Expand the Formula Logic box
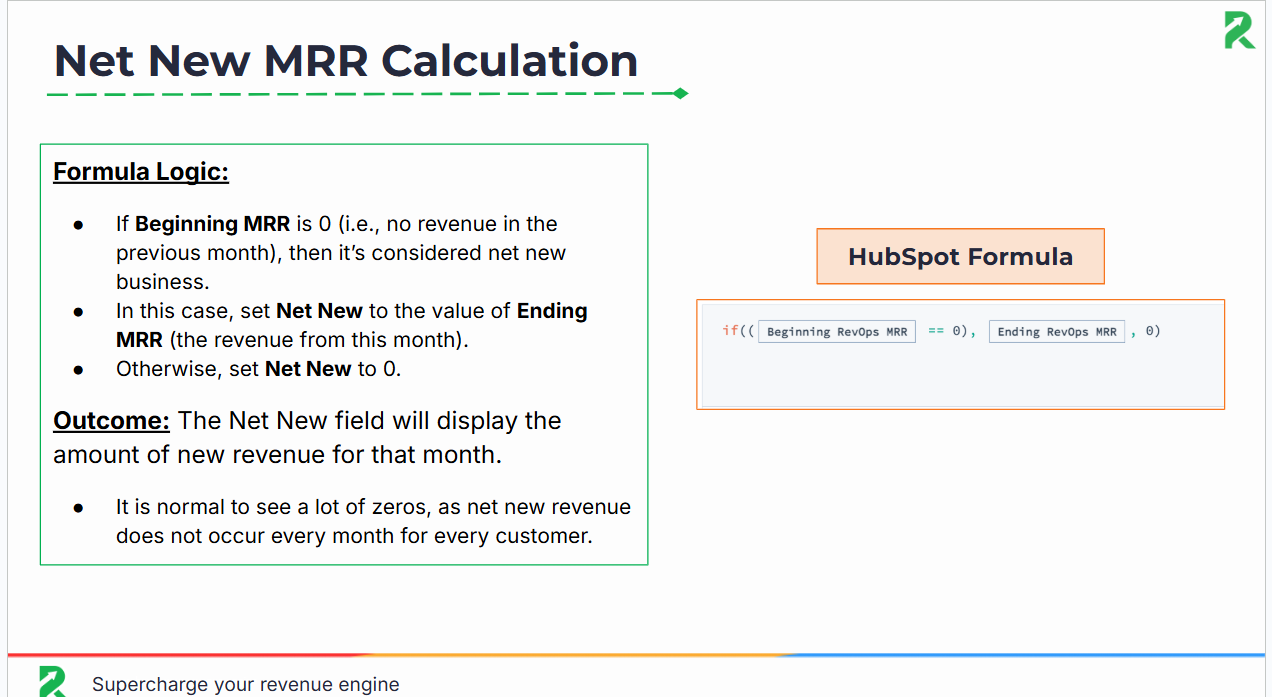 click(x=343, y=354)
